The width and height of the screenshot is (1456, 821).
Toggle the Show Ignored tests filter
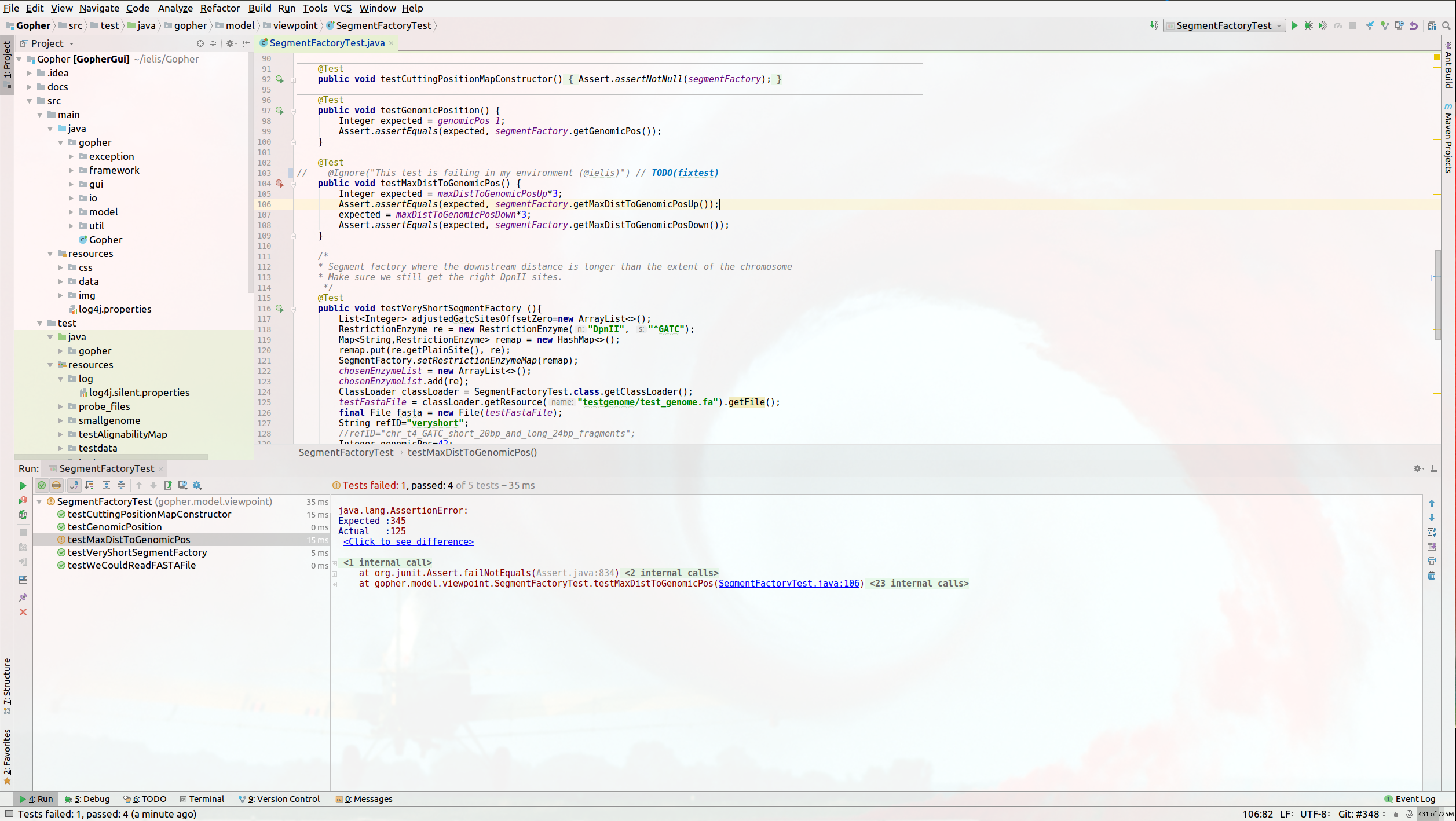click(56, 485)
